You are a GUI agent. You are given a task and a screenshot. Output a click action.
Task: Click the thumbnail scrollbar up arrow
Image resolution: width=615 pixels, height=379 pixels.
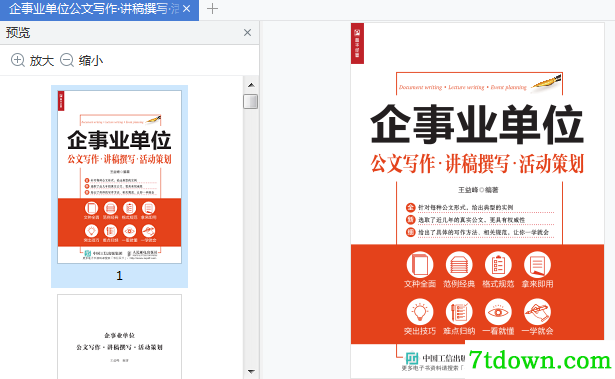251,85
